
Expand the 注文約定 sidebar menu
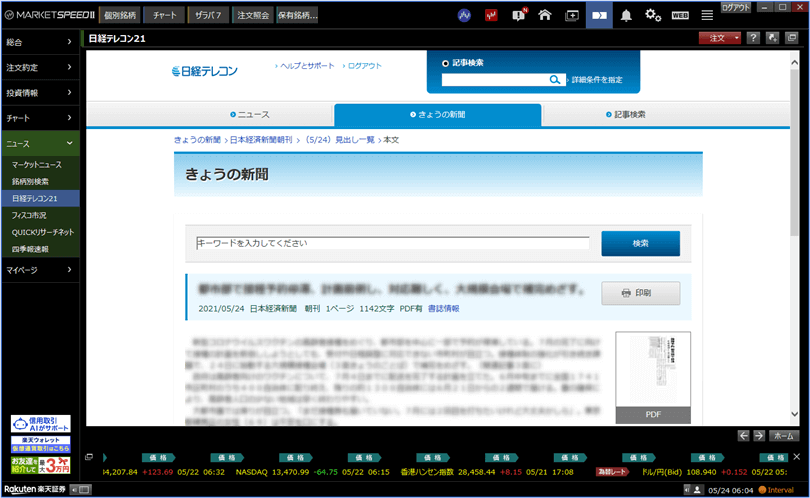click(x=40, y=67)
